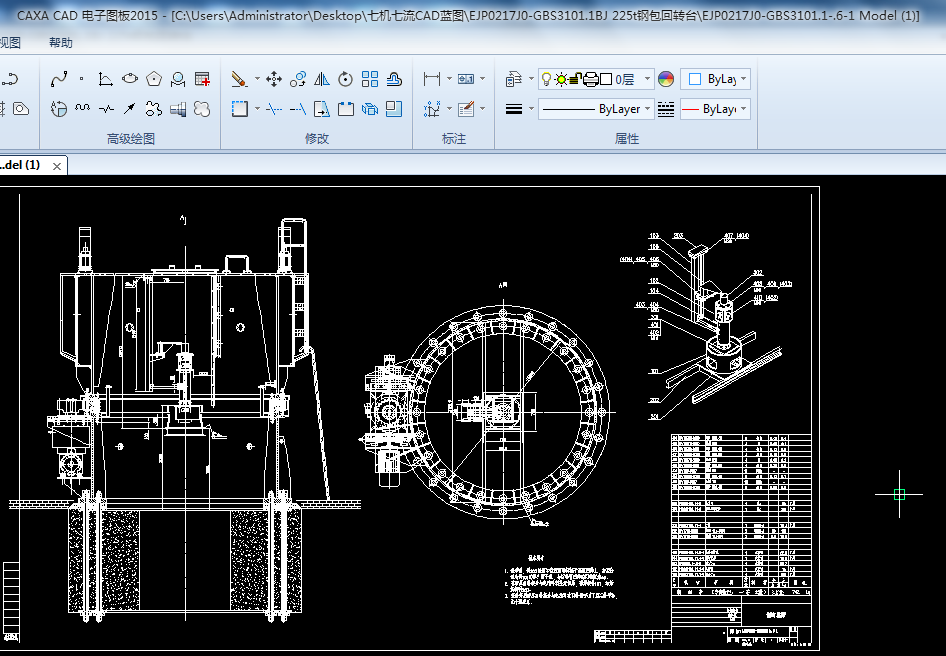The width and height of the screenshot is (946, 656).
Task: Click the array pattern tool
Action: click(370, 79)
